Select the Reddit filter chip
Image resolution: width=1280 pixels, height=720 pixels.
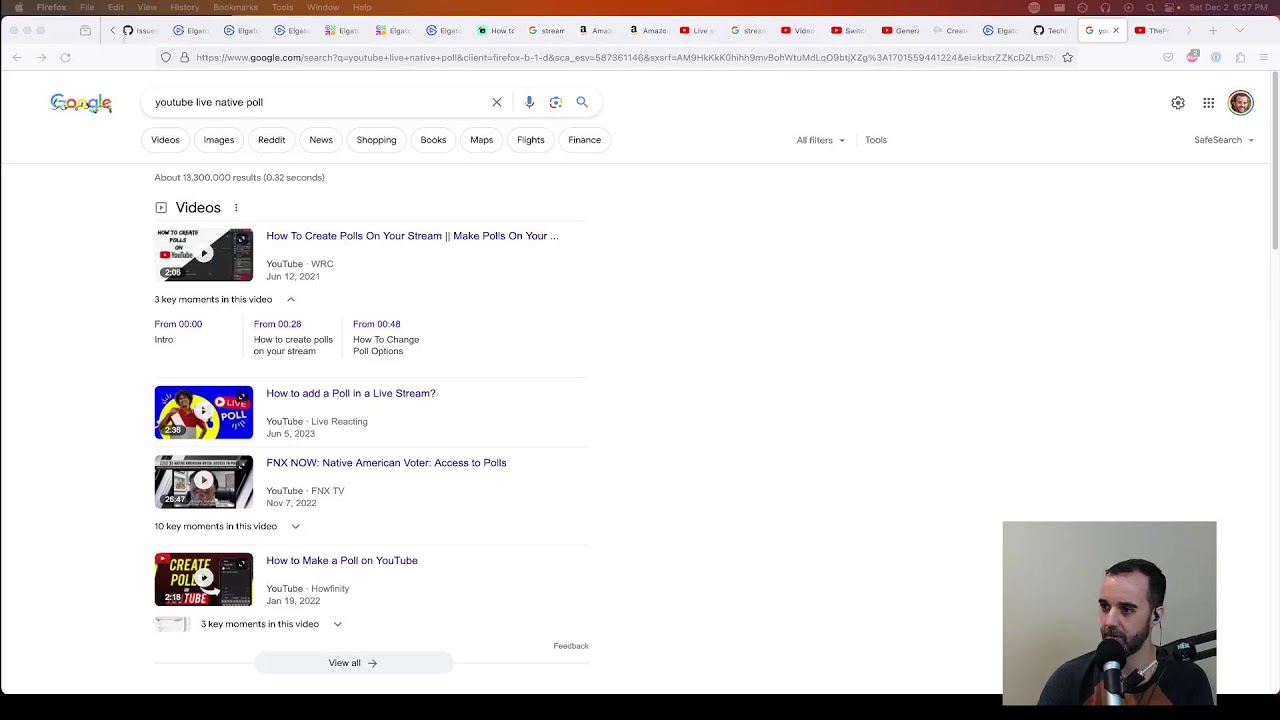click(272, 140)
